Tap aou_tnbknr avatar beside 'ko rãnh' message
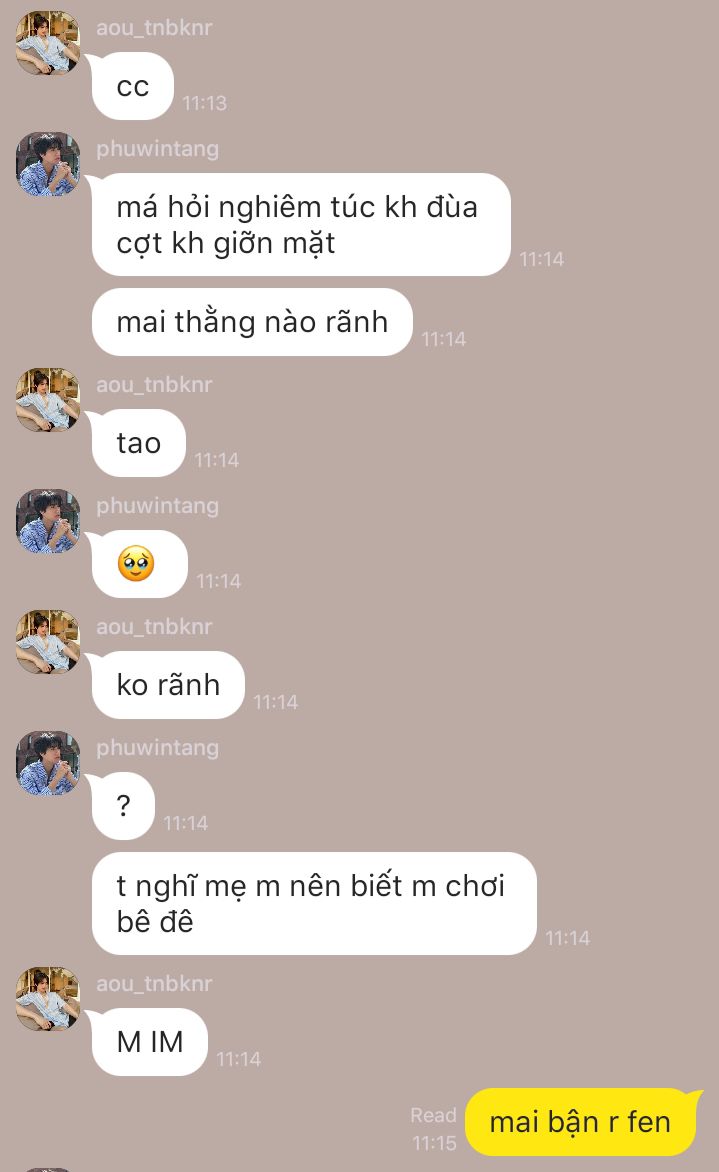 tap(48, 642)
